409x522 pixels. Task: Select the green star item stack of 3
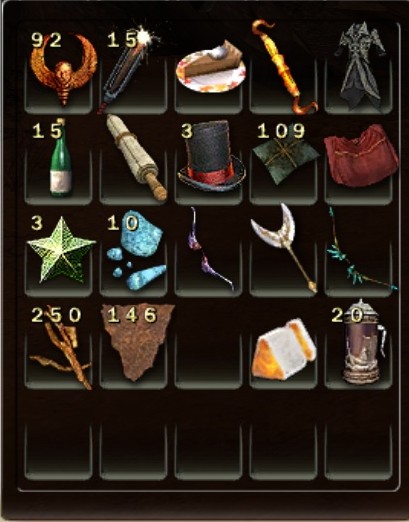(61, 251)
